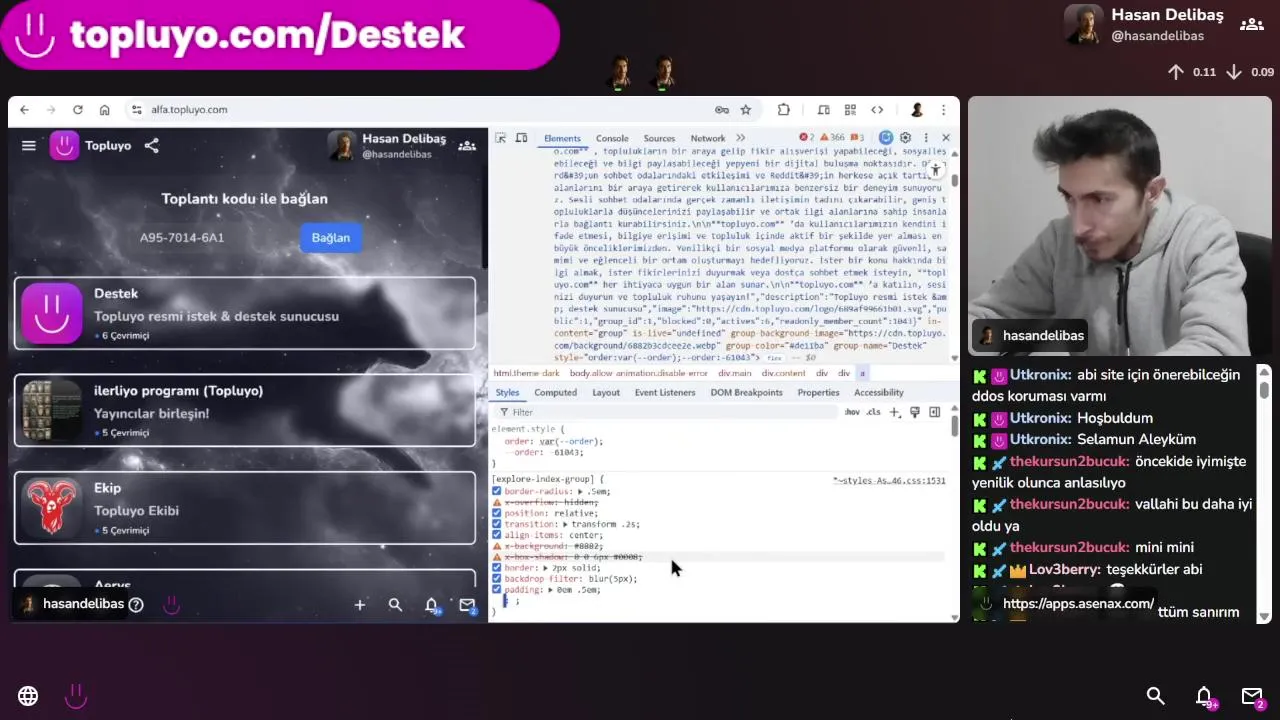Expand border shorthand triangle
This screenshot has height=720, width=1280.
point(545,568)
